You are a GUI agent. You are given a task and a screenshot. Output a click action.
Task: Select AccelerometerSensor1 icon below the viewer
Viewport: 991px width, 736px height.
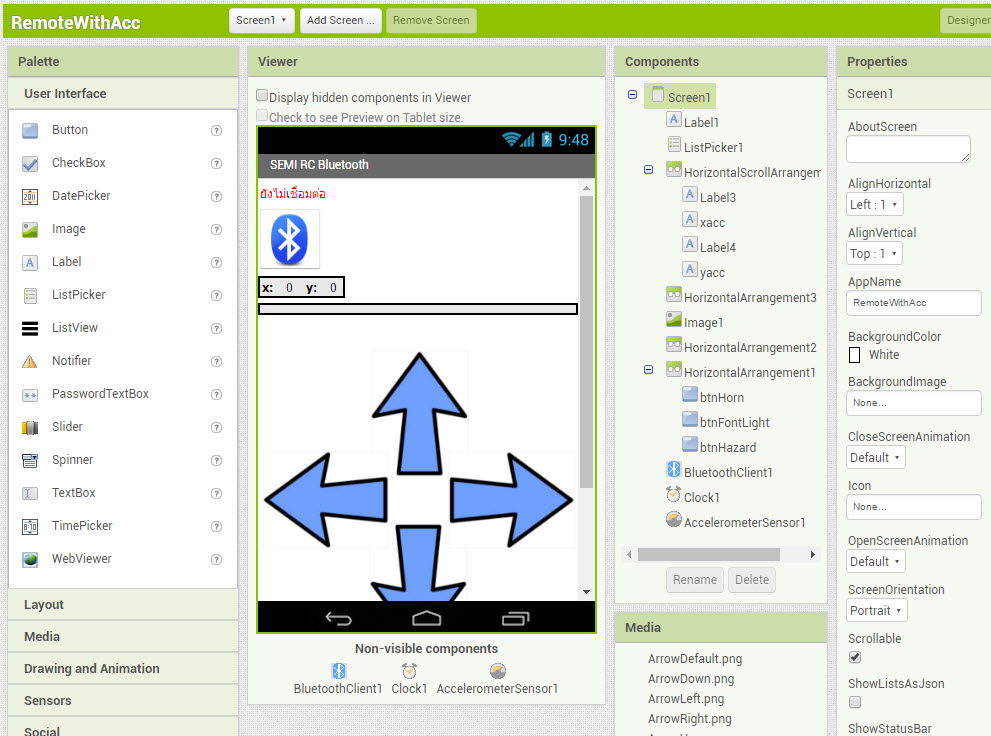tap(497, 671)
